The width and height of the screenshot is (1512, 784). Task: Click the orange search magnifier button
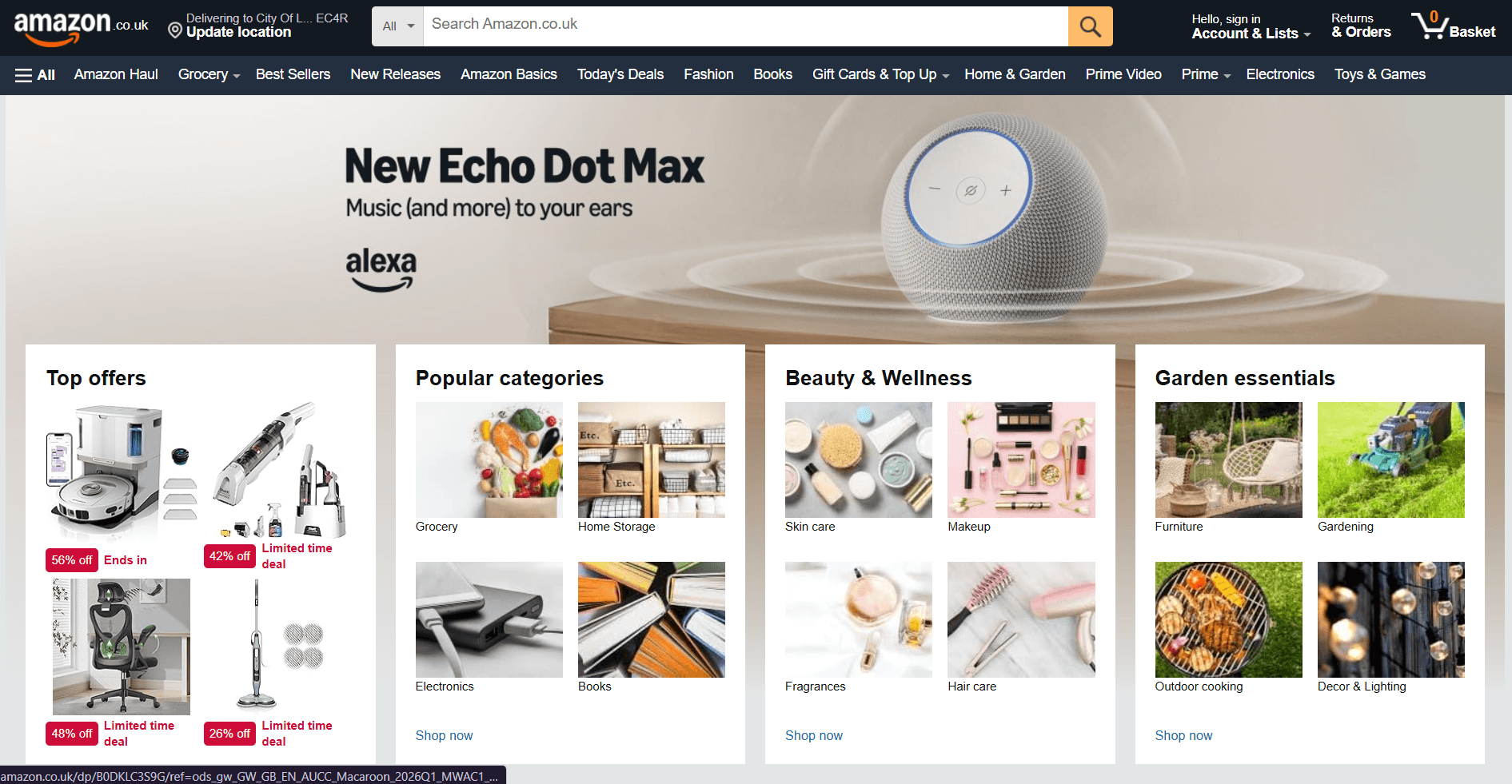[x=1090, y=26]
